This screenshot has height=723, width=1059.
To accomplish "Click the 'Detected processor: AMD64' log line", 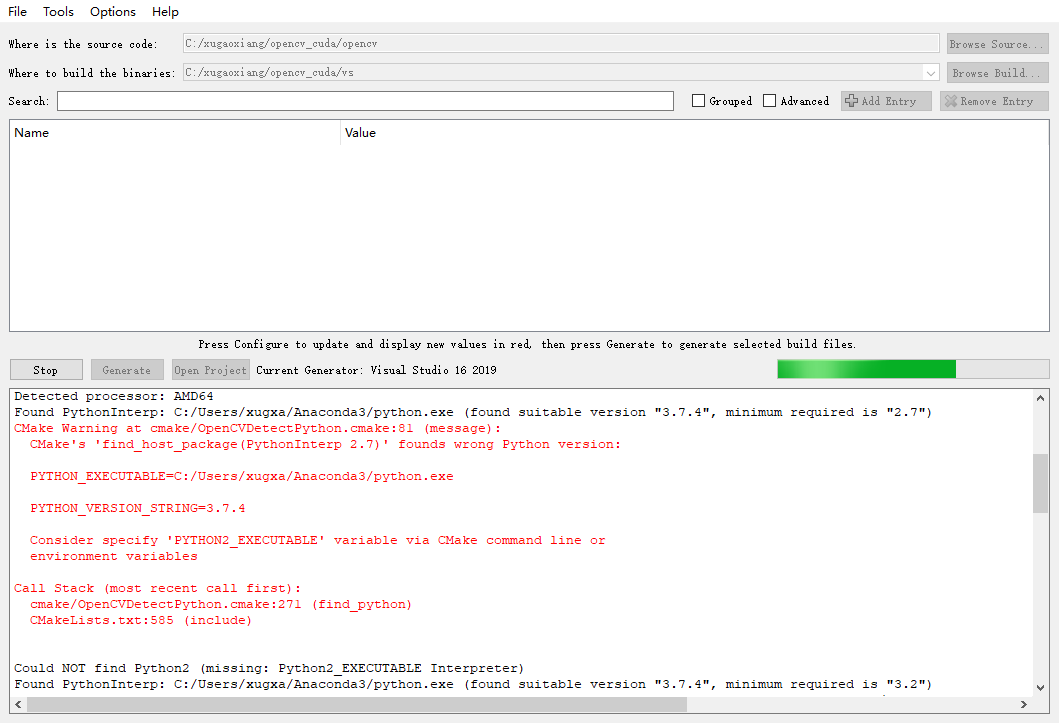I will point(113,396).
